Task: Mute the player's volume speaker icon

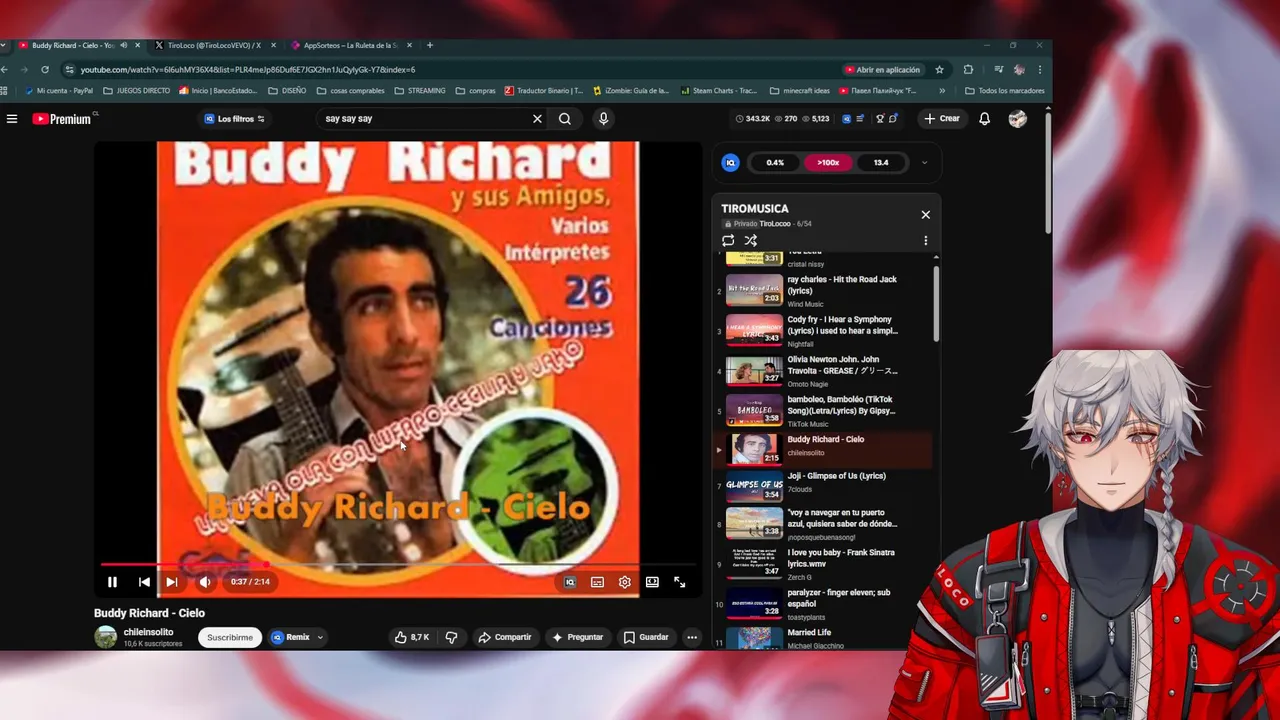Action: point(204,582)
